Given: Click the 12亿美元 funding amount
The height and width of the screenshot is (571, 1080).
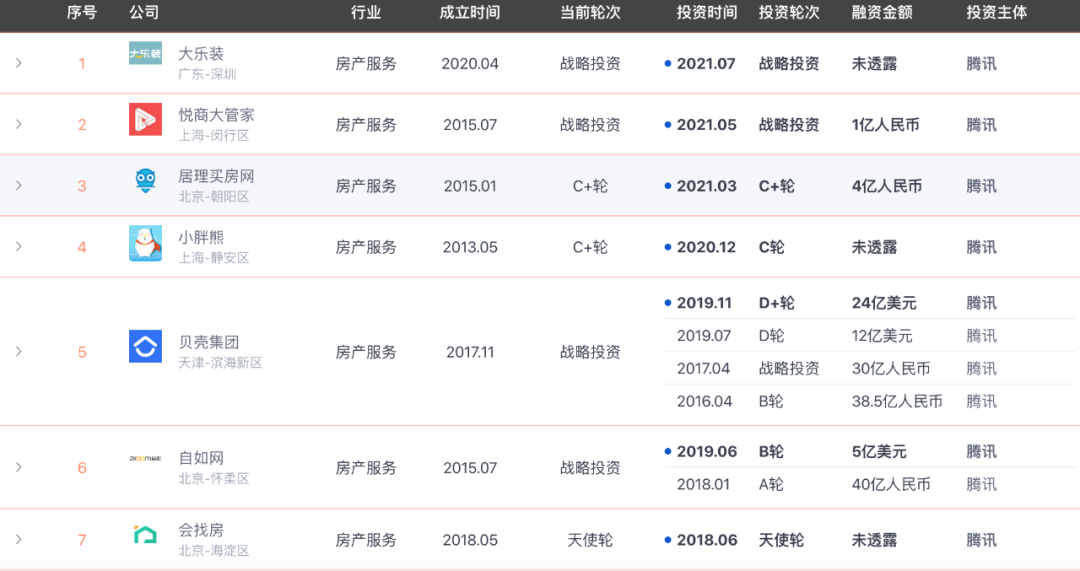Looking at the screenshot, I should pos(882,336).
